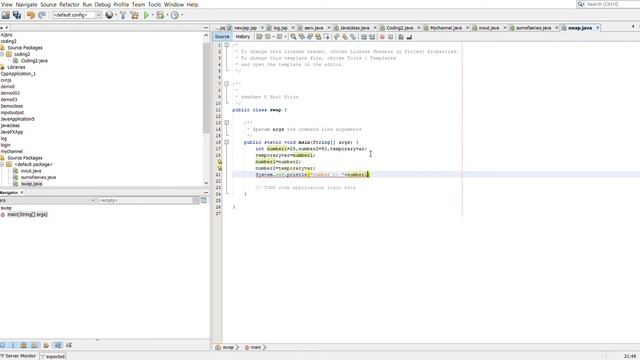
Task: Click the global search magnifier icon
Action: click(581, 4)
